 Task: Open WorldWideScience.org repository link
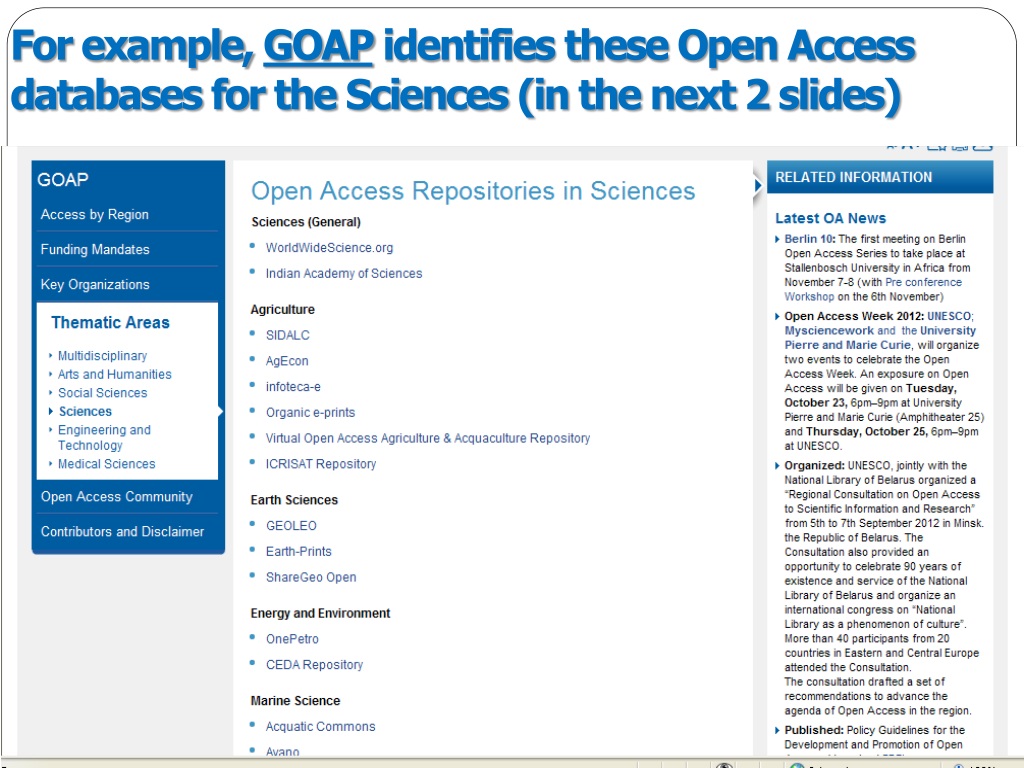[329, 248]
